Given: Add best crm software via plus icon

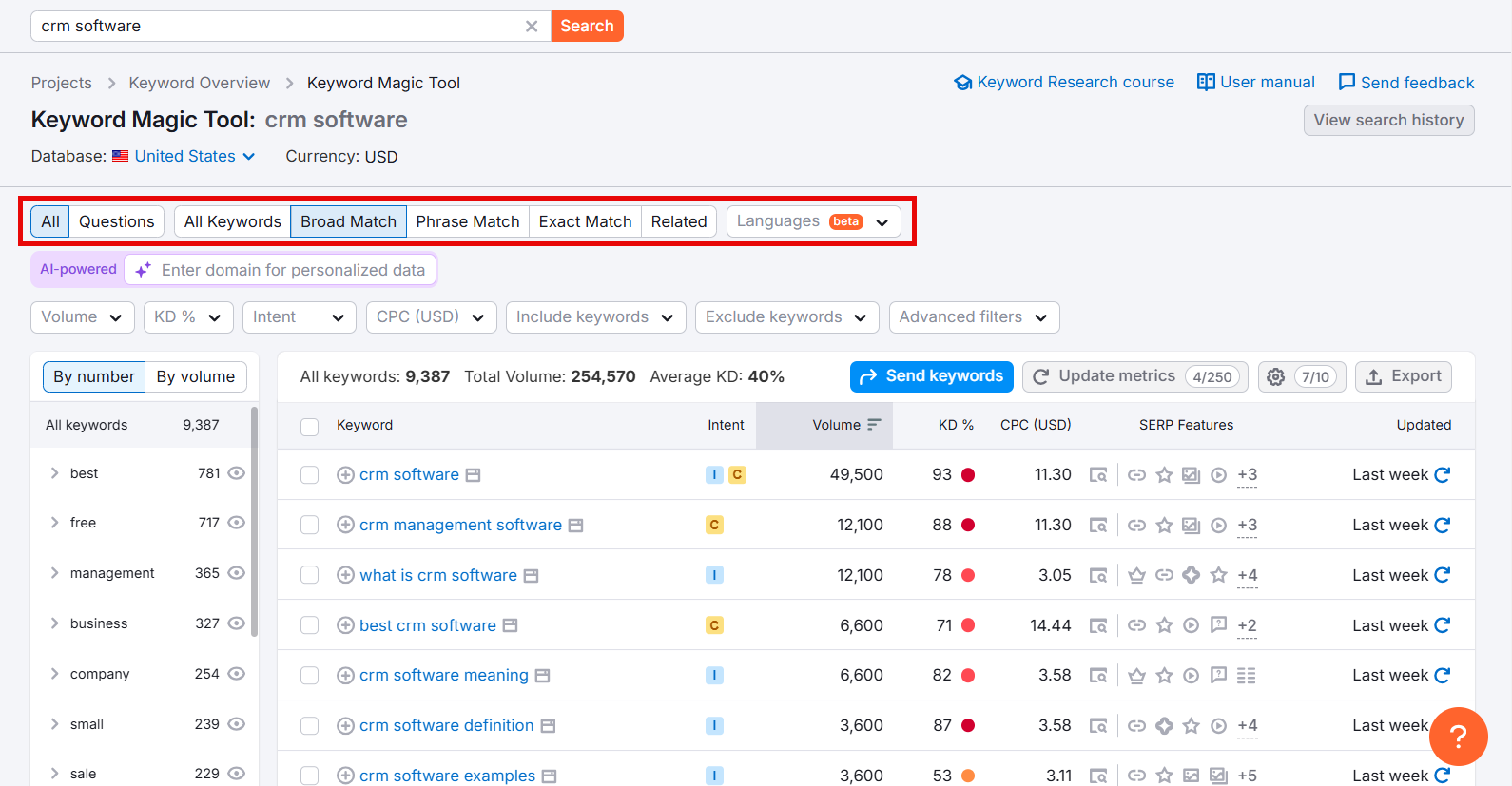Looking at the screenshot, I should (x=345, y=625).
